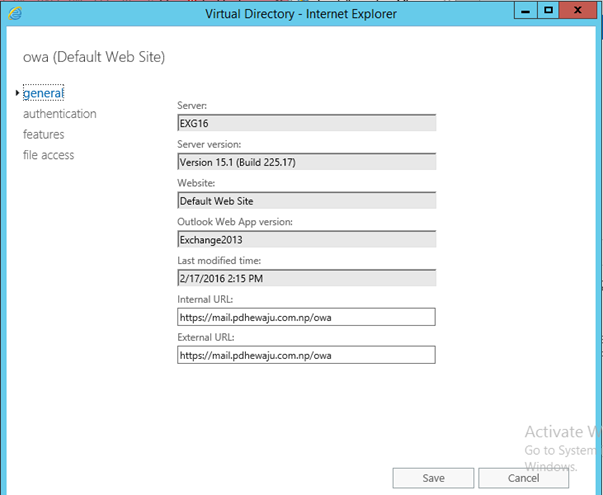This screenshot has width=603, height=495.
Task: Select the general tab
Action: 44,93
